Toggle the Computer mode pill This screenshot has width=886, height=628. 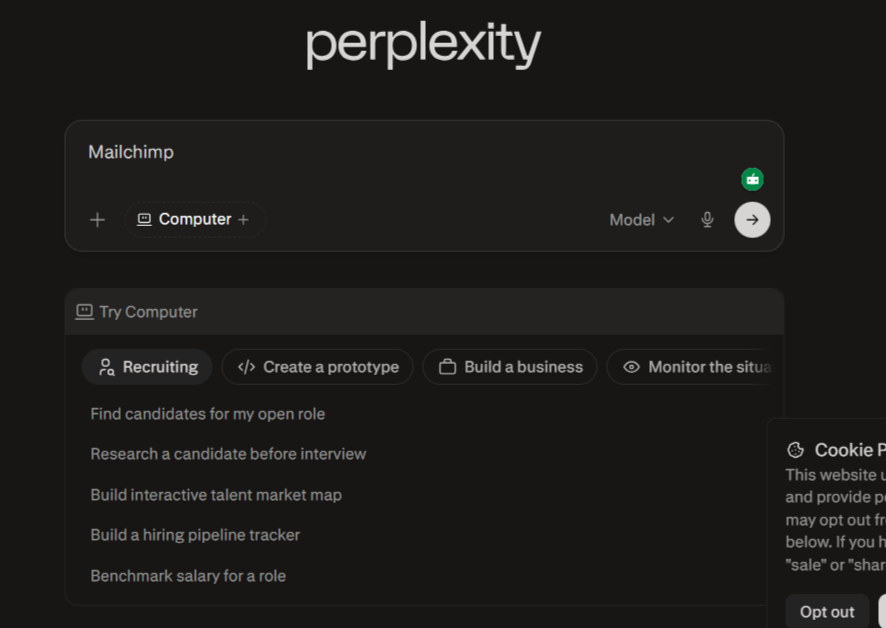195,219
